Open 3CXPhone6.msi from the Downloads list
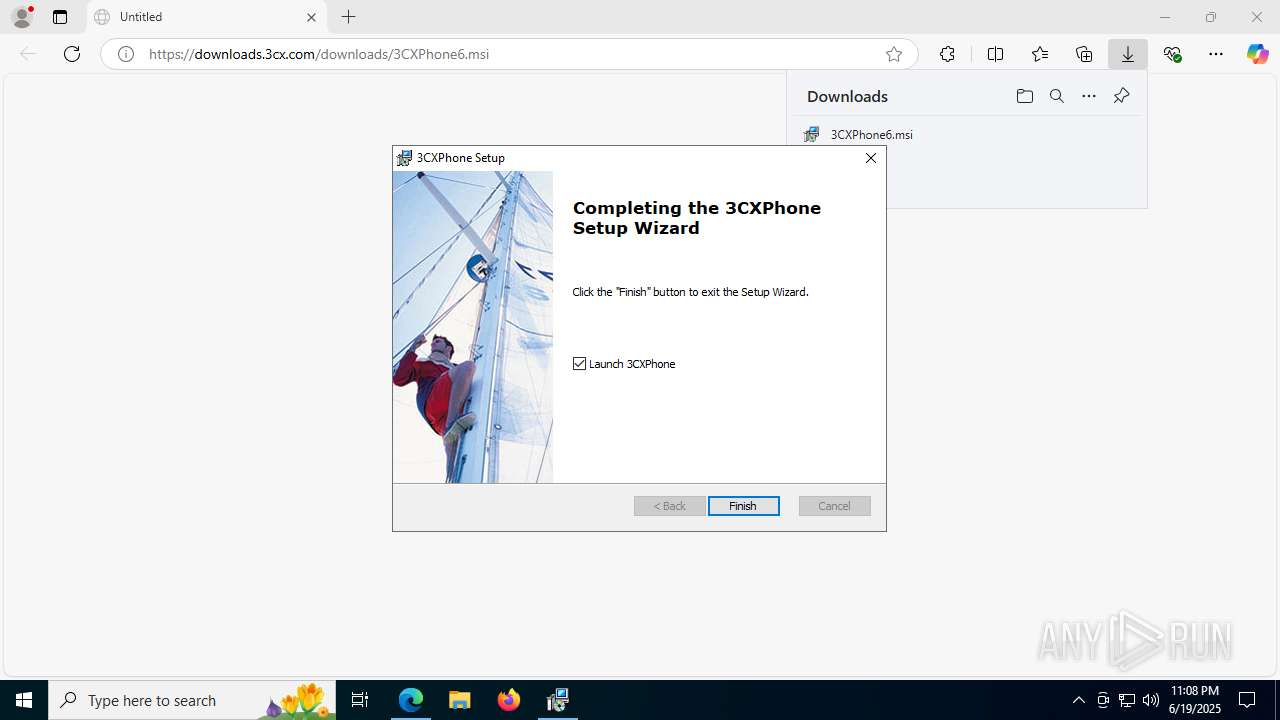Image resolution: width=1280 pixels, height=720 pixels. click(x=871, y=134)
